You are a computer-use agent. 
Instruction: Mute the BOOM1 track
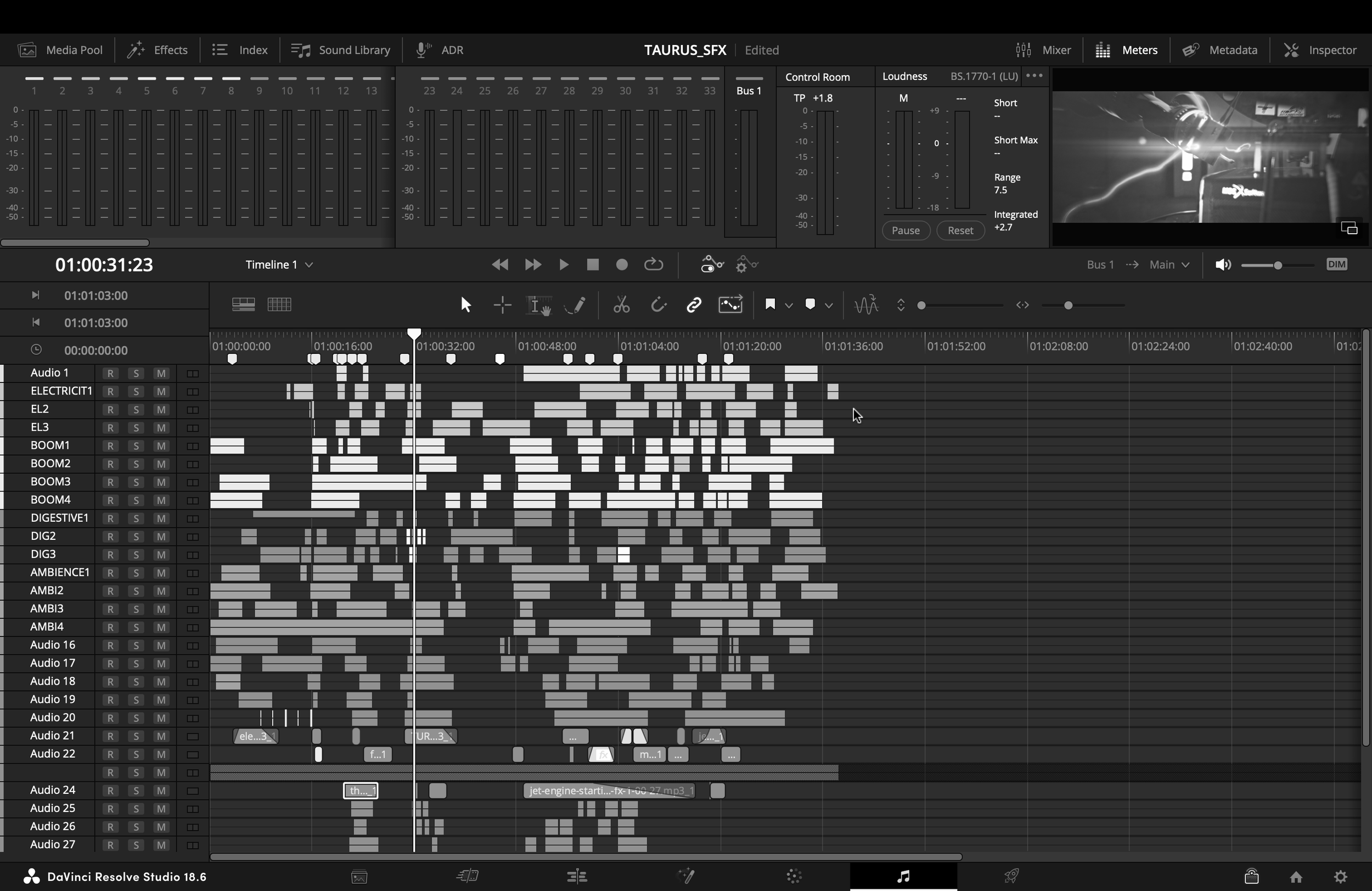tap(161, 446)
